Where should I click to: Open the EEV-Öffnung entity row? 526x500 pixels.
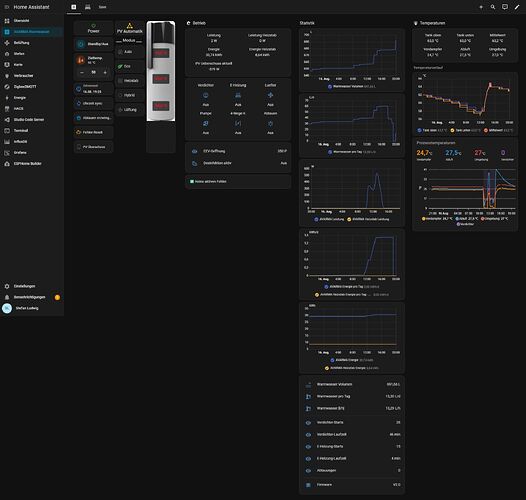coord(238,151)
